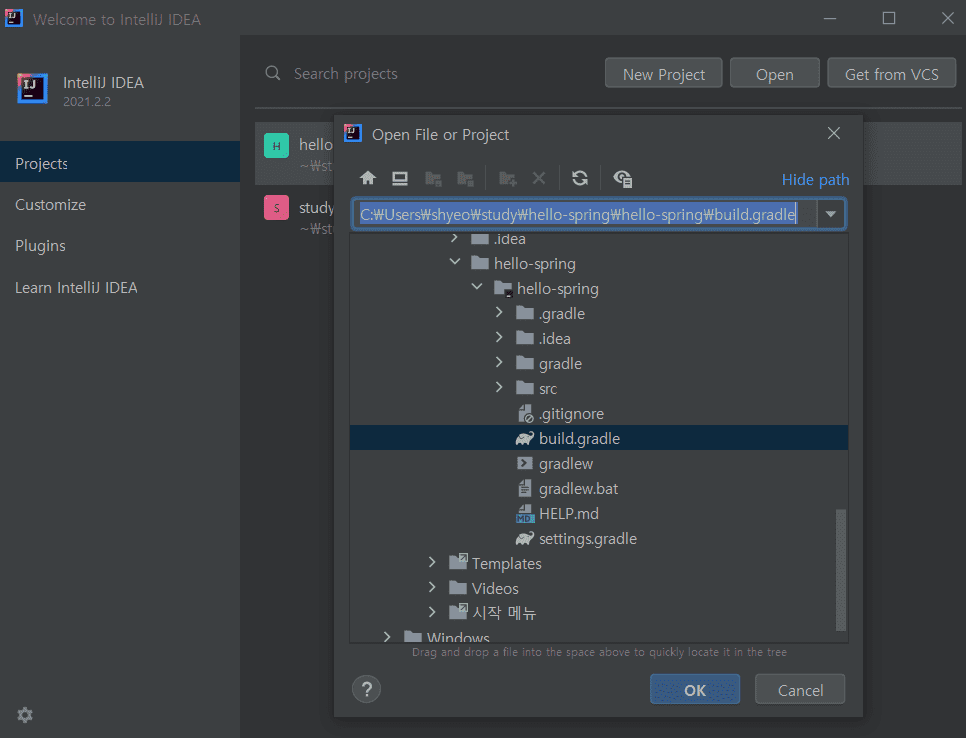Select the .gradle folder icon
The height and width of the screenshot is (738, 966).
coord(525,313)
